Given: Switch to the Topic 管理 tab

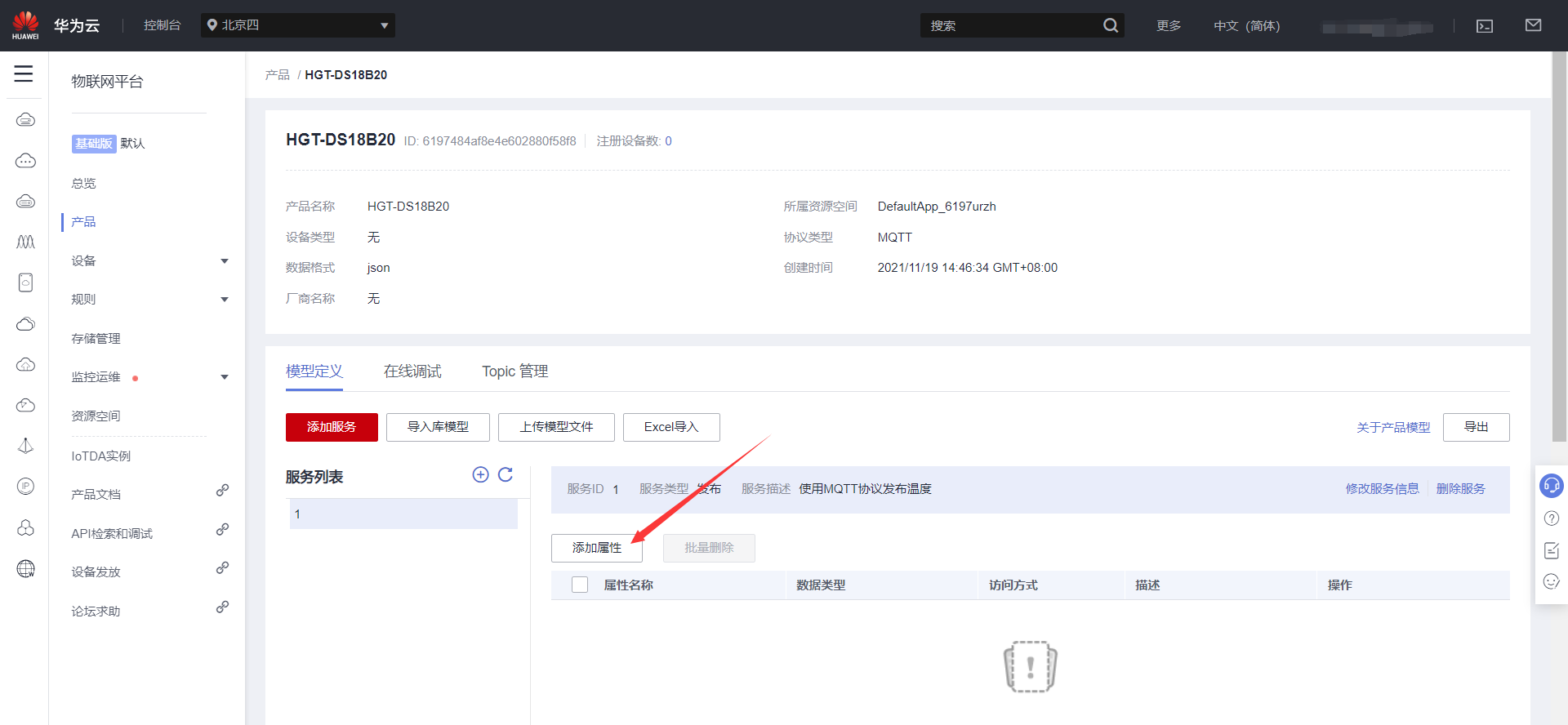Looking at the screenshot, I should coord(514,371).
